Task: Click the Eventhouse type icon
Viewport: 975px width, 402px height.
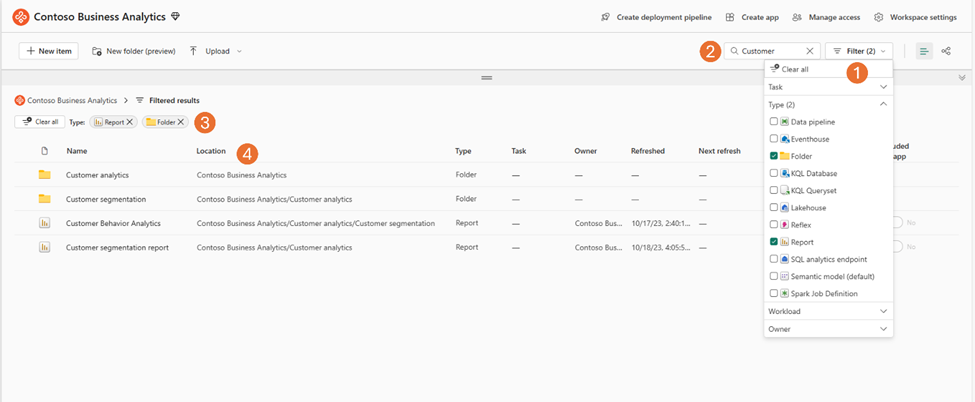Action: (x=785, y=139)
